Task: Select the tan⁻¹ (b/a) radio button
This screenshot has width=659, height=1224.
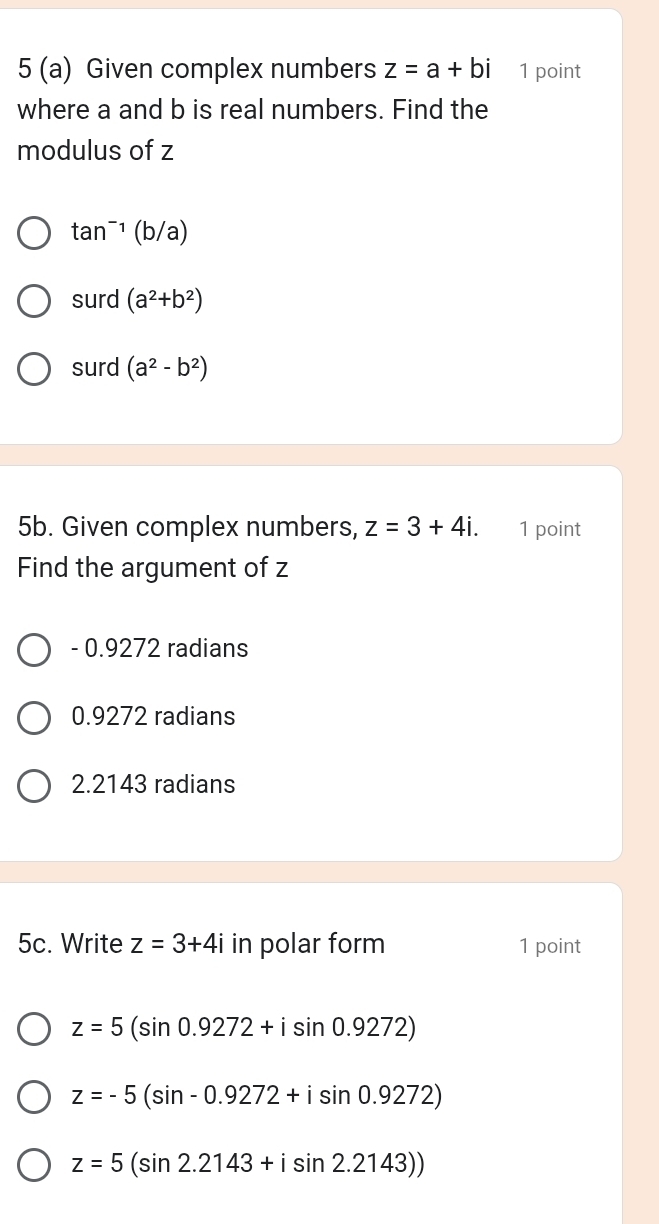Action: [x=34, y=232]
